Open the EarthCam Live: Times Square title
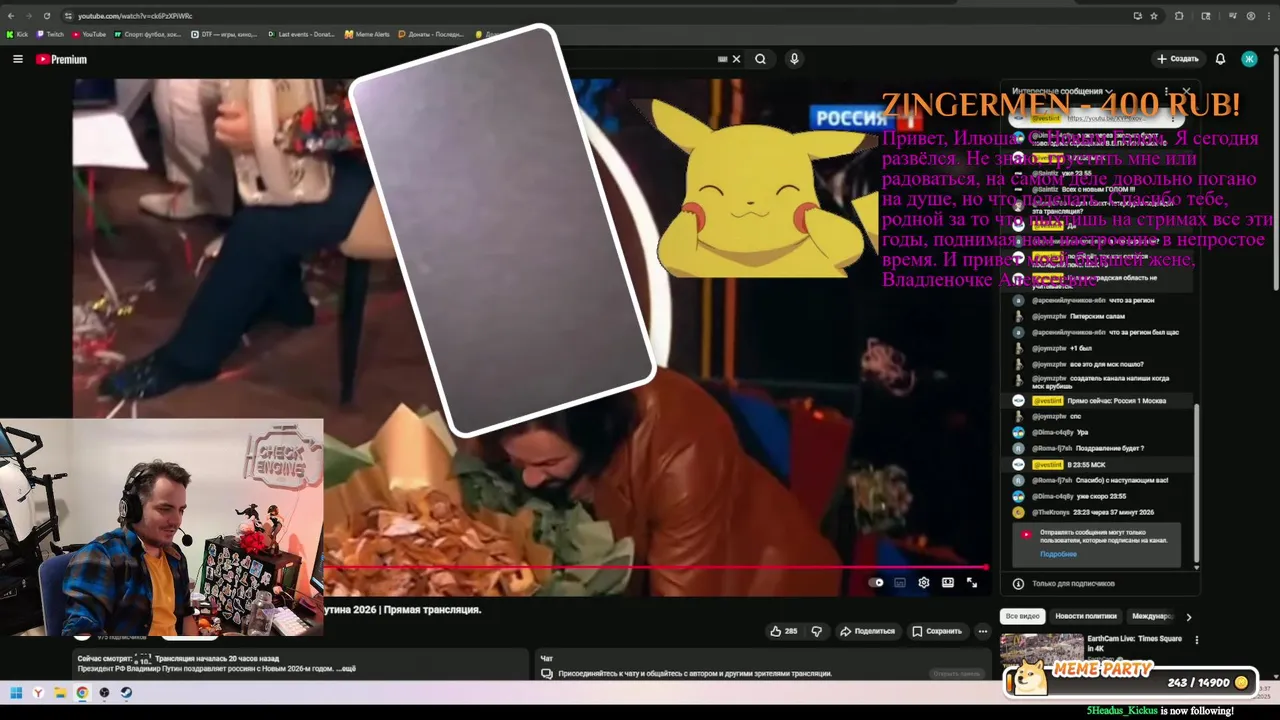The image size is (1280, 720). 1135,644
